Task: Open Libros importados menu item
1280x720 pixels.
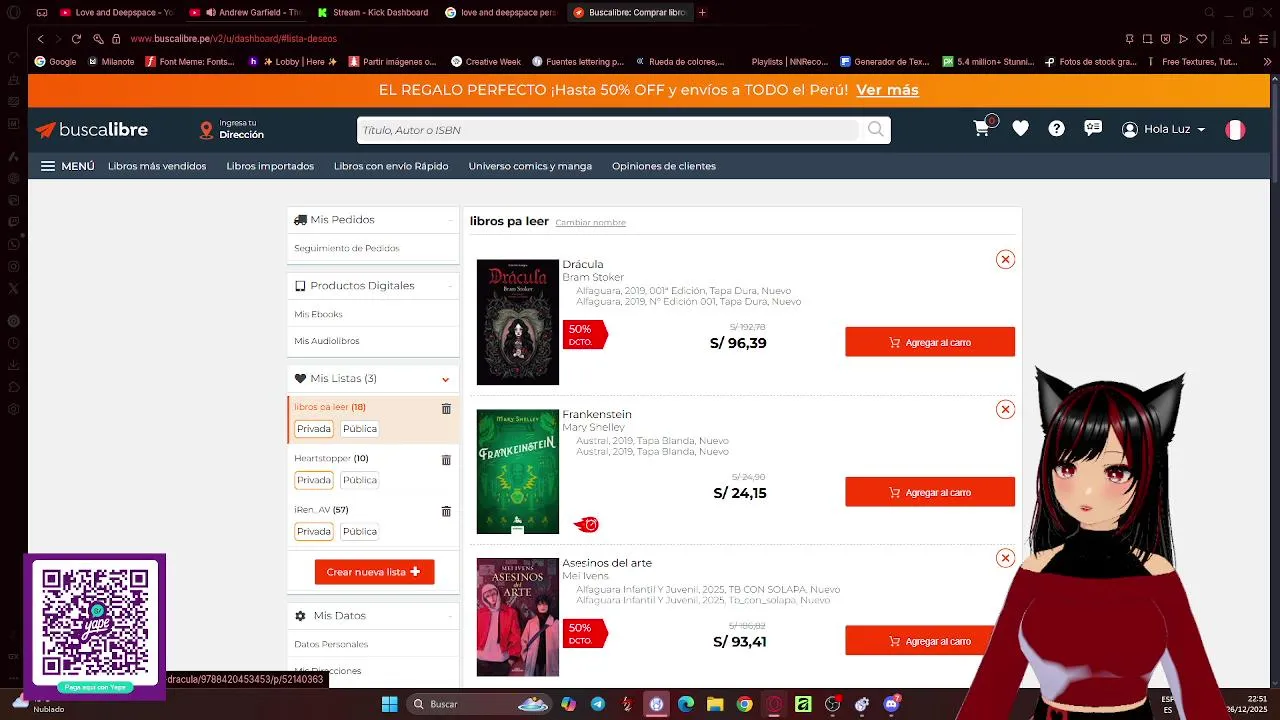Action: (270, 166)
